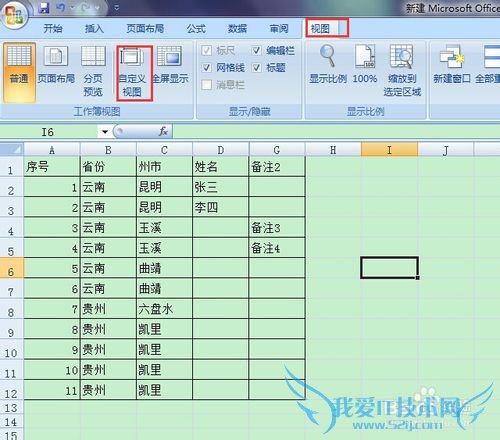Select column H header
Image resolution: width=500 pixels, height=440 pixels.
(x=333, y=150)
